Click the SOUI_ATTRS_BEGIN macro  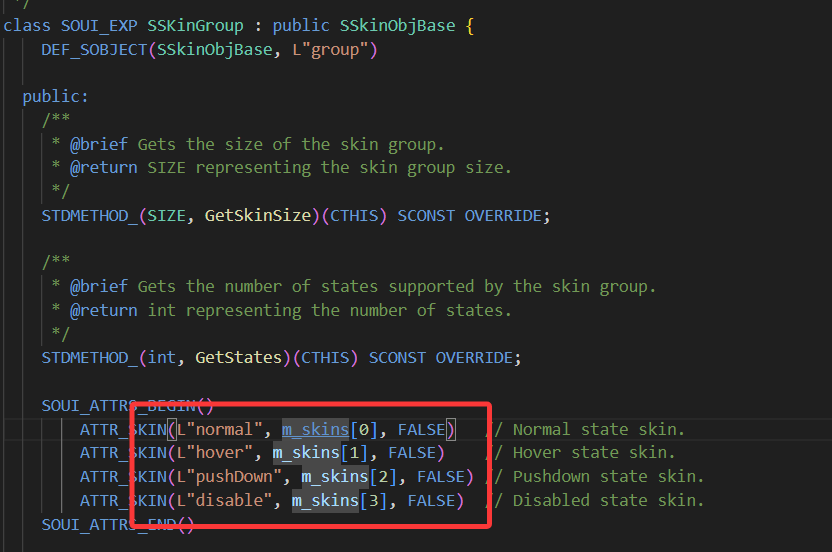pyautogui.click(x=118, y=405)
